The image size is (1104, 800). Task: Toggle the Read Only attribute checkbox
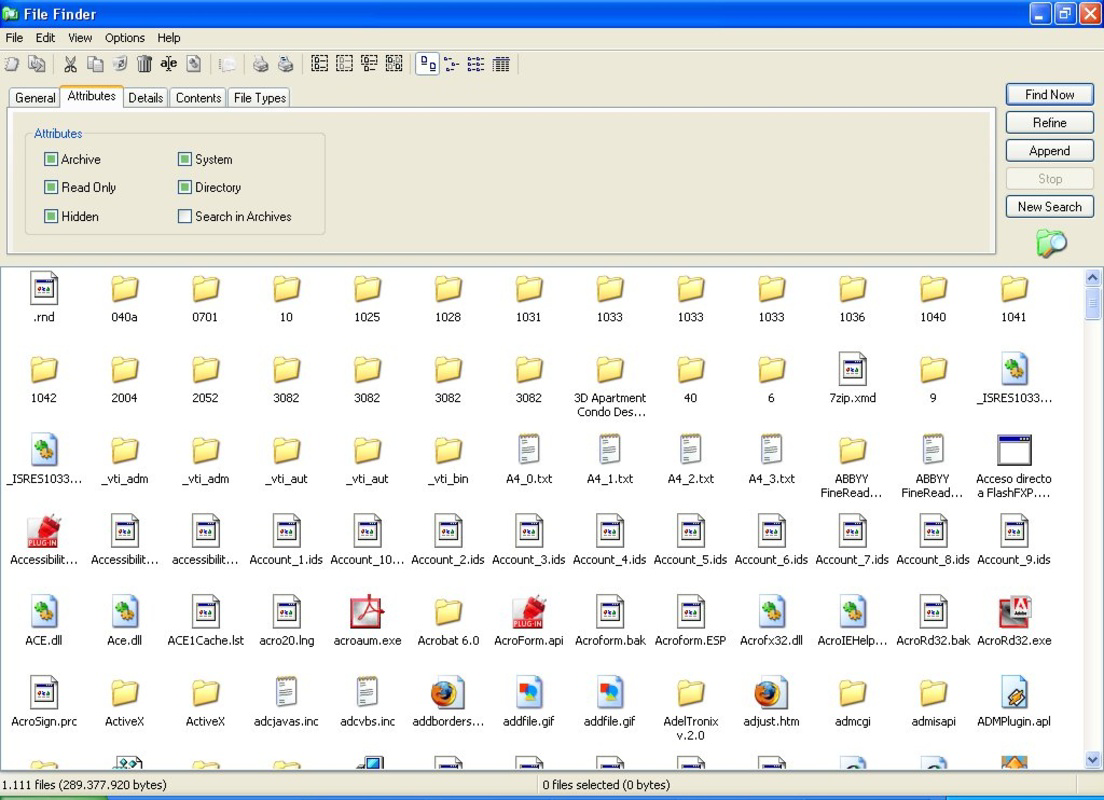click(51, 187)
